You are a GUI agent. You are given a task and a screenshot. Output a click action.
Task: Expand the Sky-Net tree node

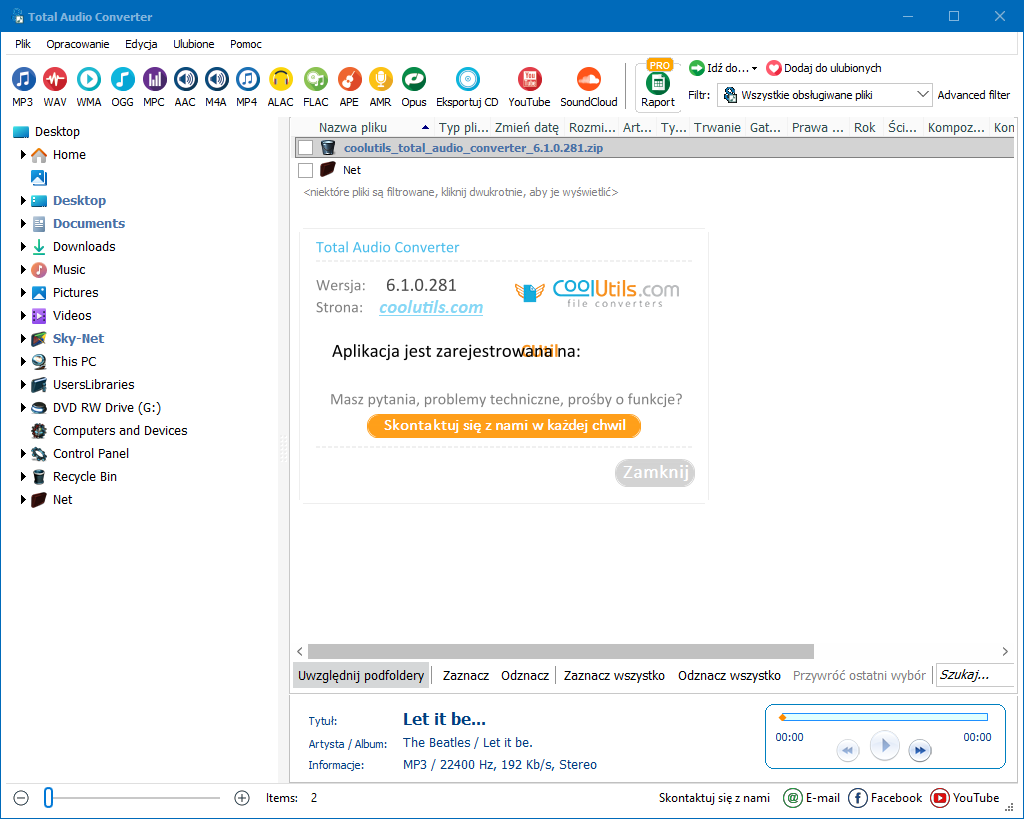24,338
